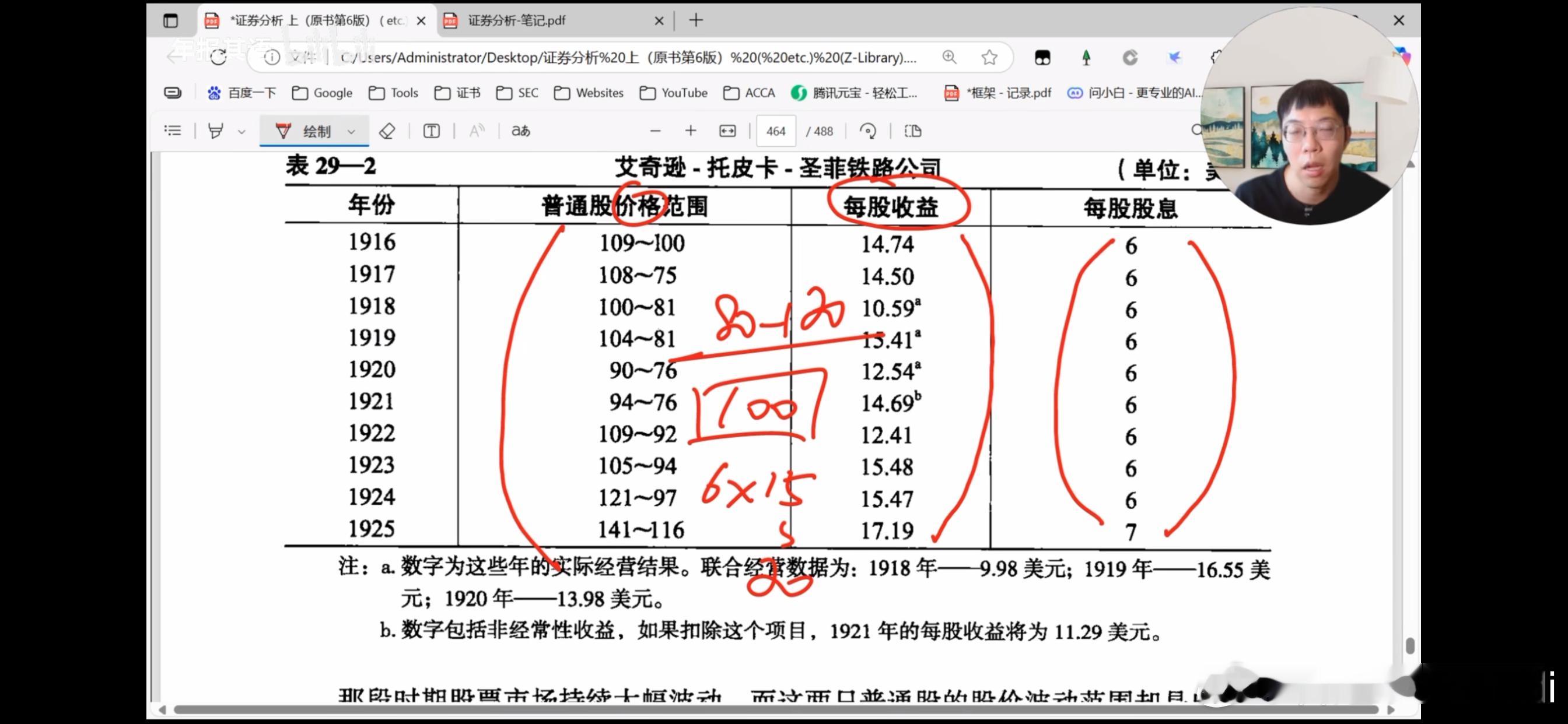Activate the add text tool

[x=432, y=131]
